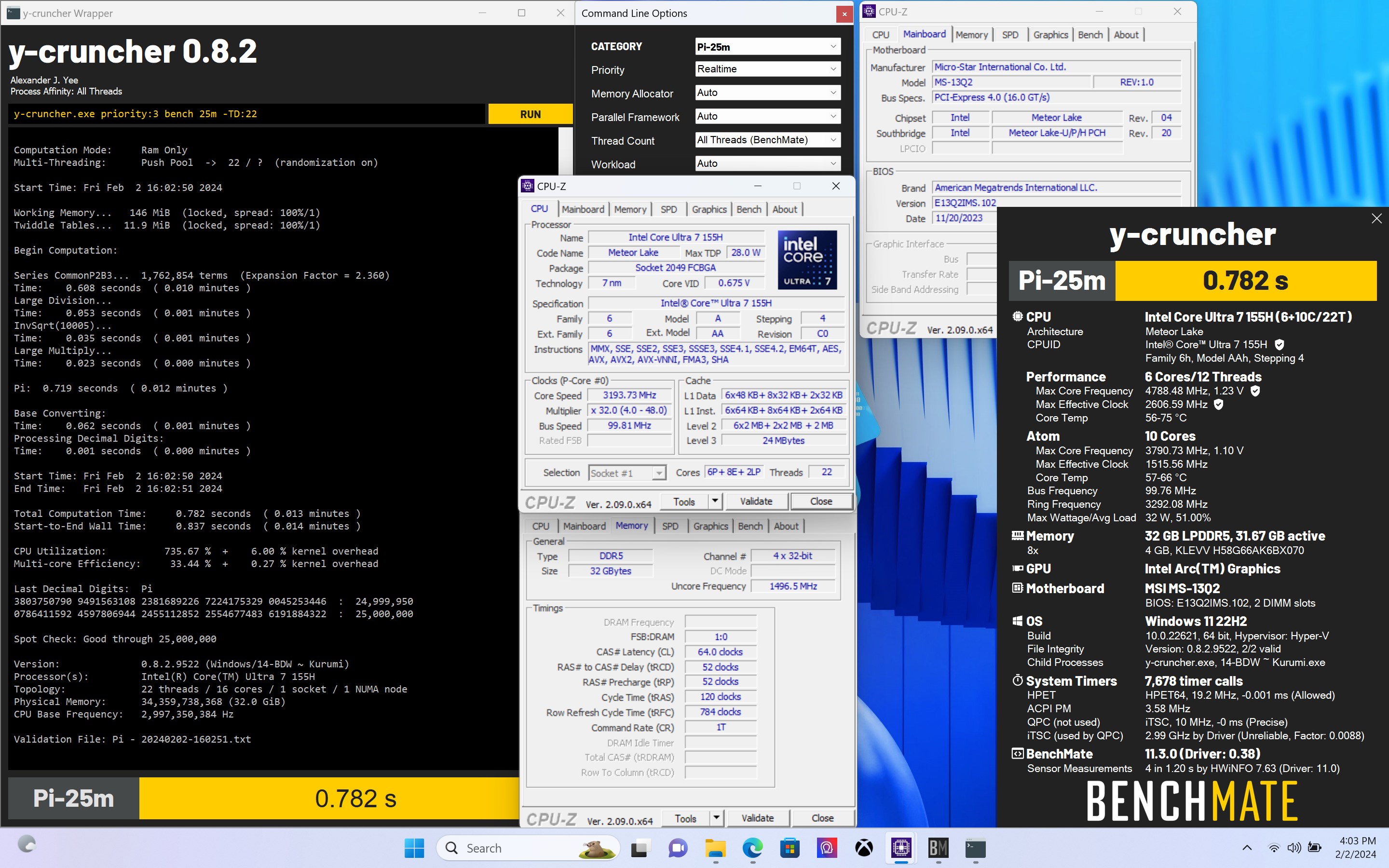
Task: Open the Xbox app from taskbar
Action: tap(864, 847)
